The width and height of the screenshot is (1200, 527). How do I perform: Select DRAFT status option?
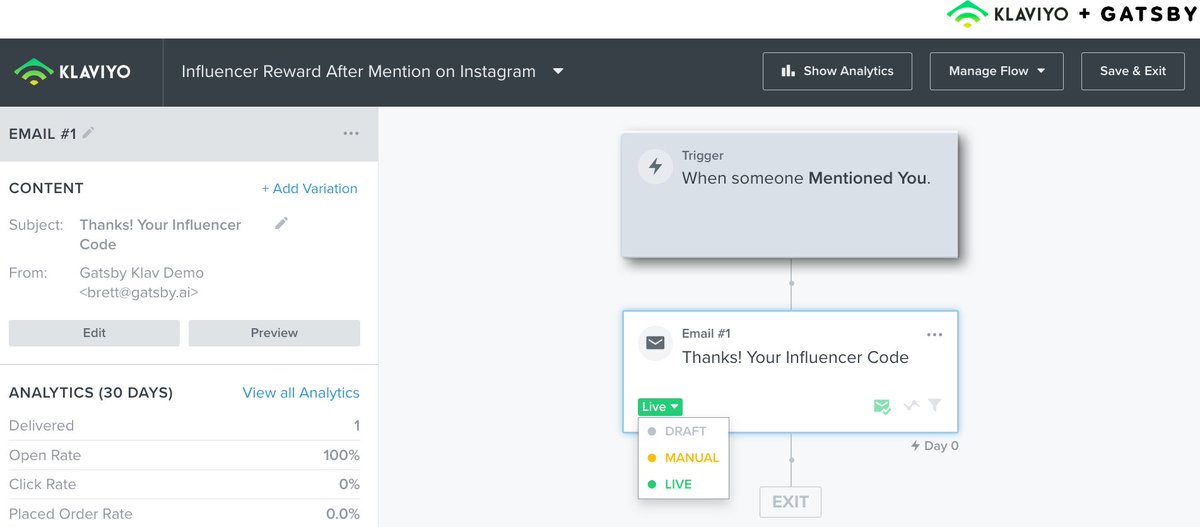pyautogui.click(x=684, y=431)
